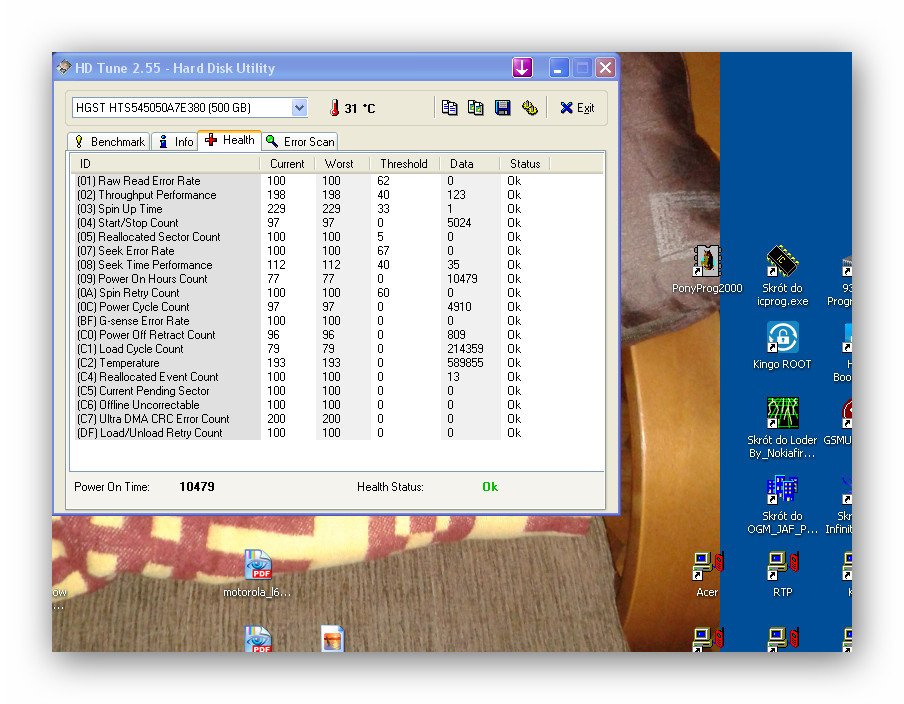
Task: Close the HD Tune window
Action: tap(605, 68)
